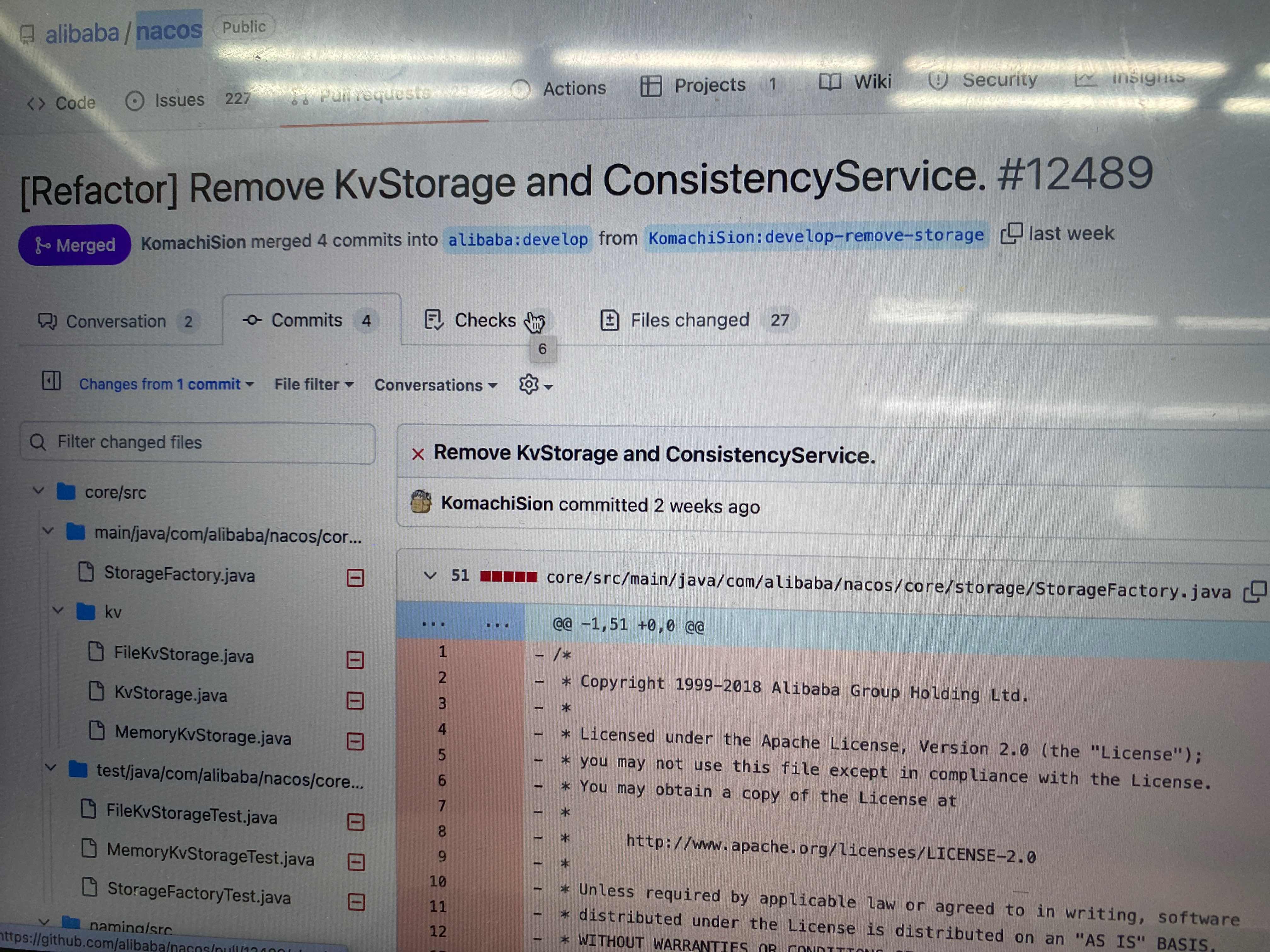The image size is (1270, 952).
Task: Click the Public visibility label
Action: [244, 27]
